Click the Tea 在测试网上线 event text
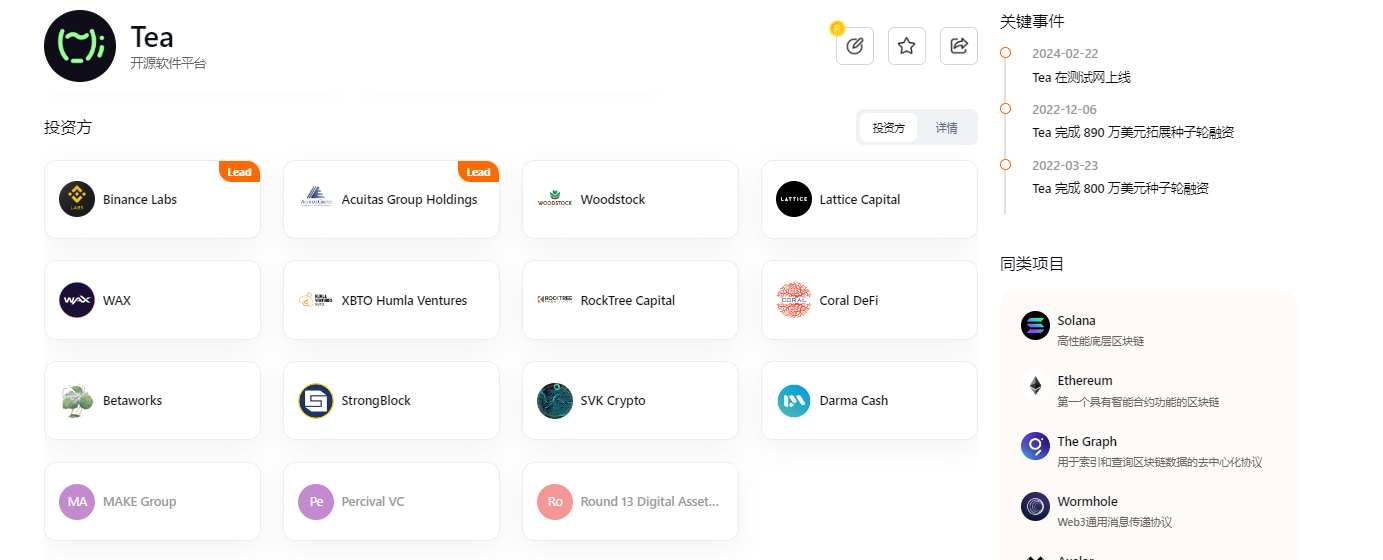Screen dimensions: 1383x560 1081,77
